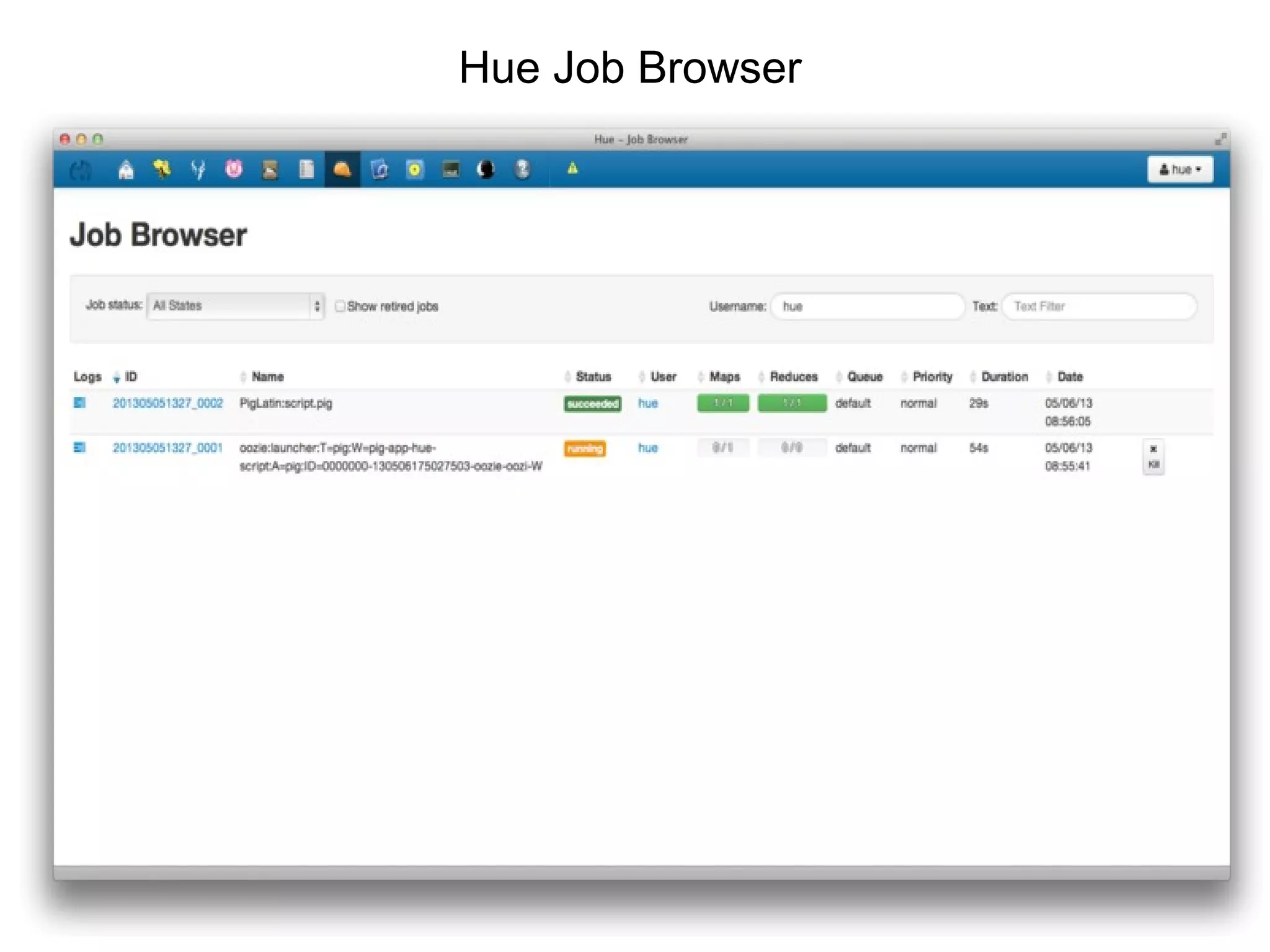Open the Job status All States dropdown
The height and width of the screenshot is (952, 1270).
[x=236, y=306]
